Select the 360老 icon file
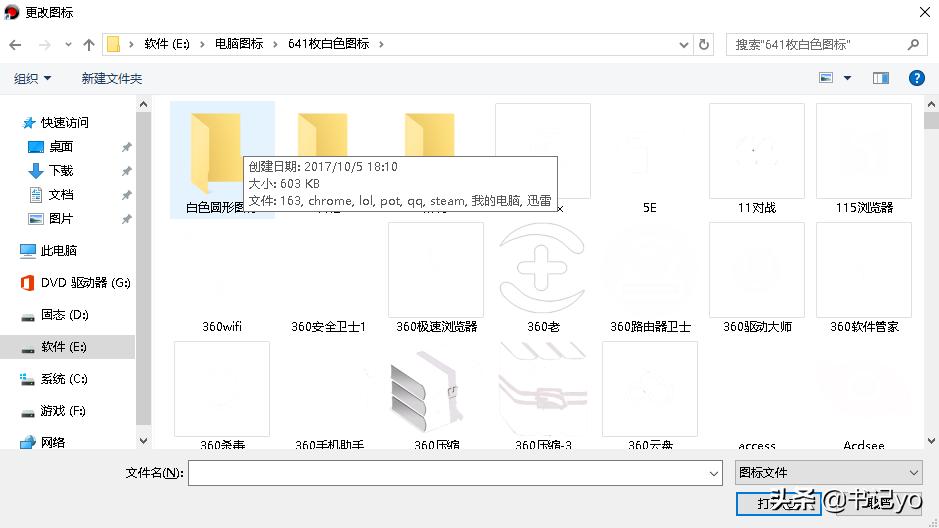This screenshot has height=528, width=939. (x=543, y=279)
